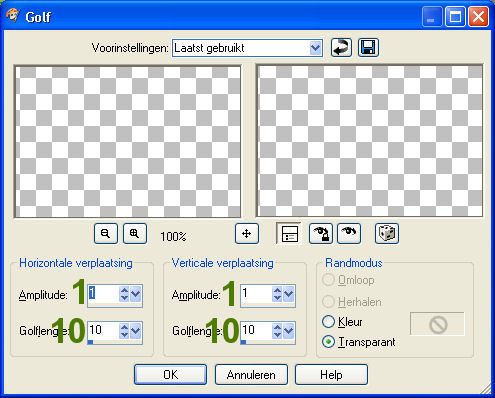Click the OK button
The image size is (495, 398).
tap(170, 375)
